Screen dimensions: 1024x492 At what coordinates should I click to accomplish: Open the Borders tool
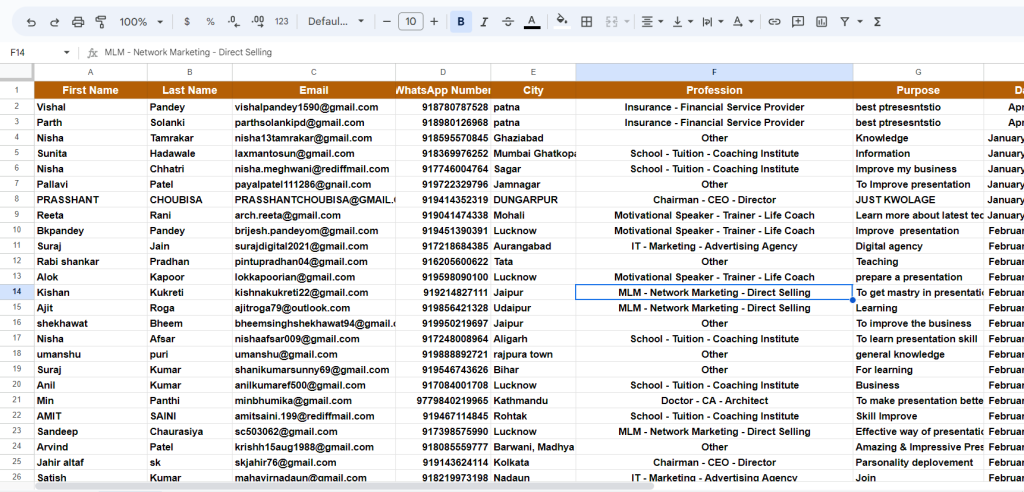586,22
